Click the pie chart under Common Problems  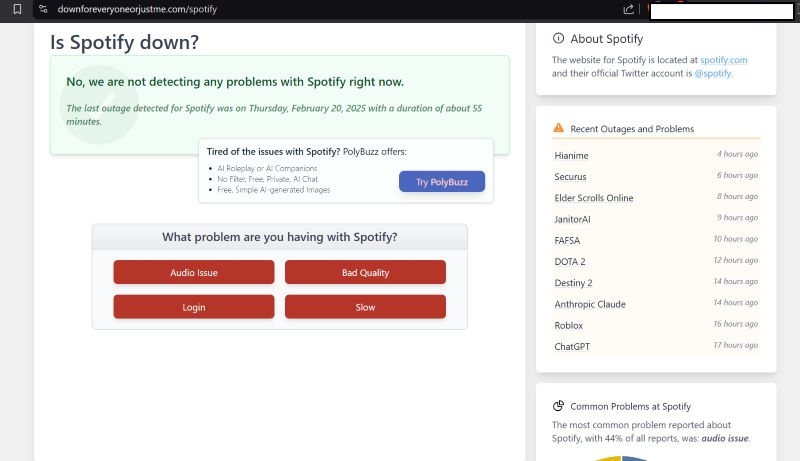pos(621,458)
